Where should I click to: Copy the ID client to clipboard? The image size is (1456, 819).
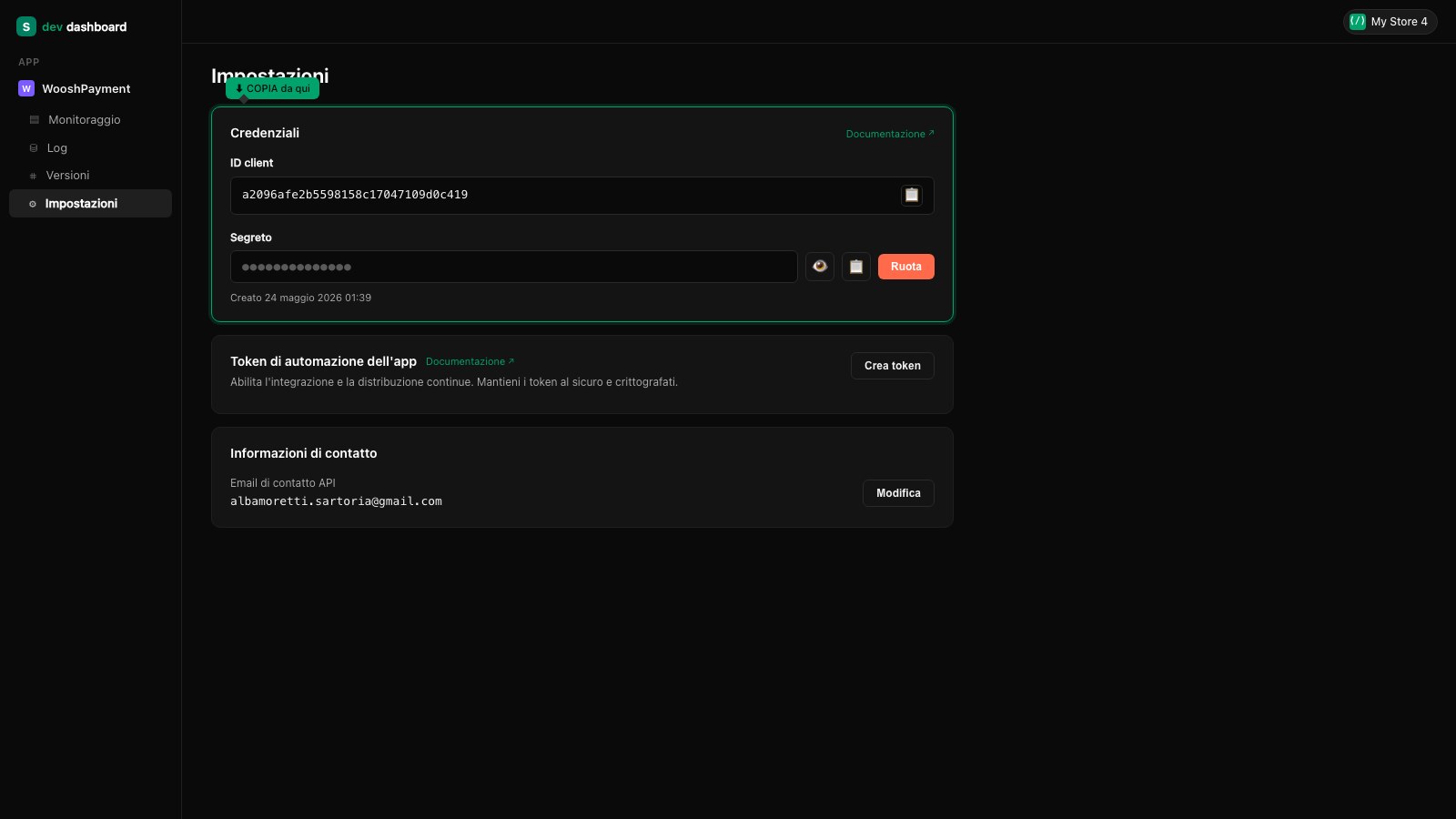pos(912,195)
